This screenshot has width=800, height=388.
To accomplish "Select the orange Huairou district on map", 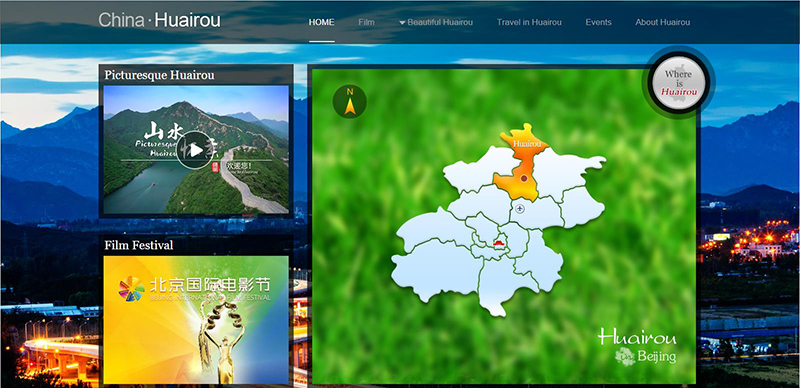I will click(x=521, y=163).
